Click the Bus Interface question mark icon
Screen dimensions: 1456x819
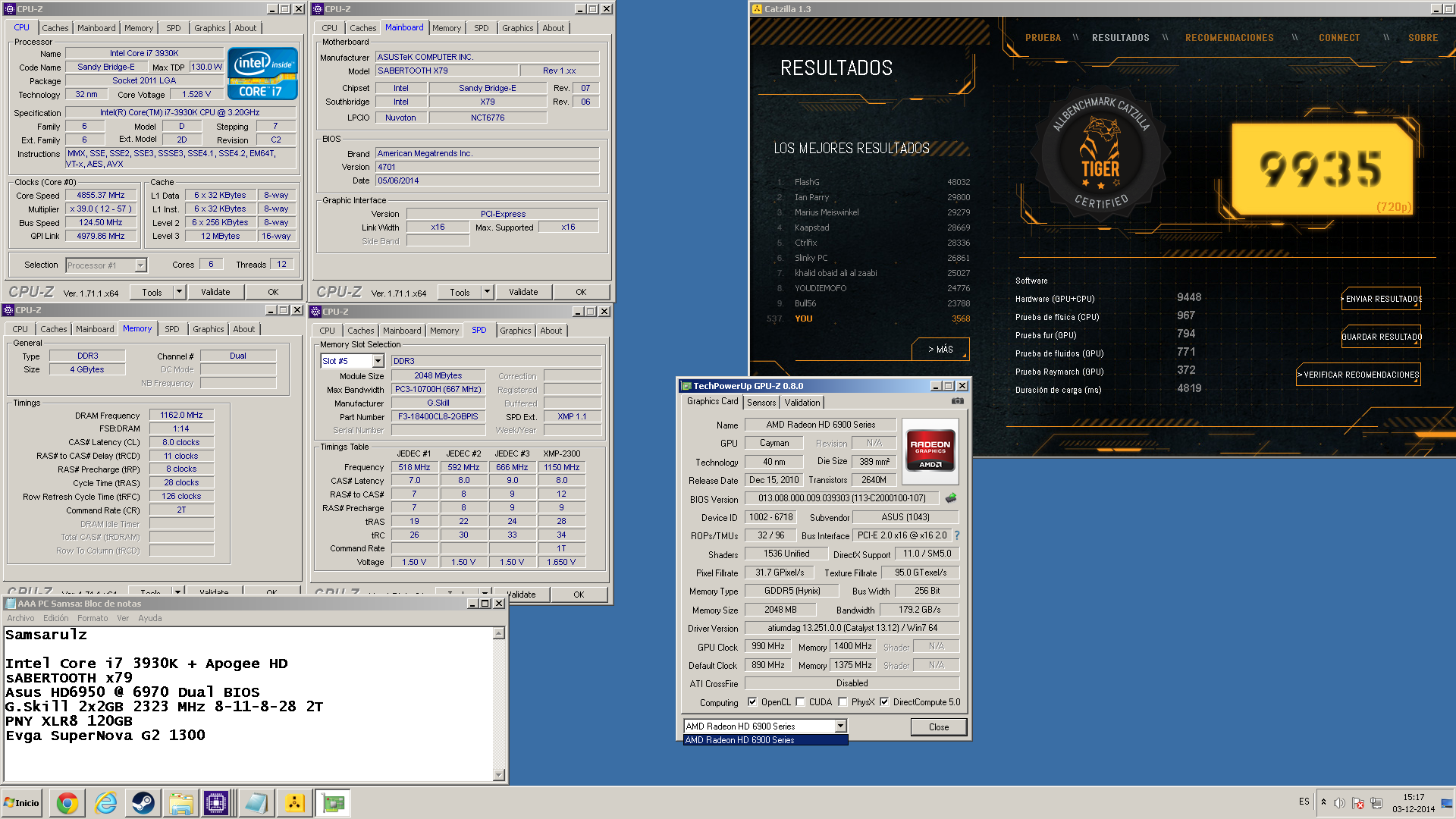(x=957, y=535)
